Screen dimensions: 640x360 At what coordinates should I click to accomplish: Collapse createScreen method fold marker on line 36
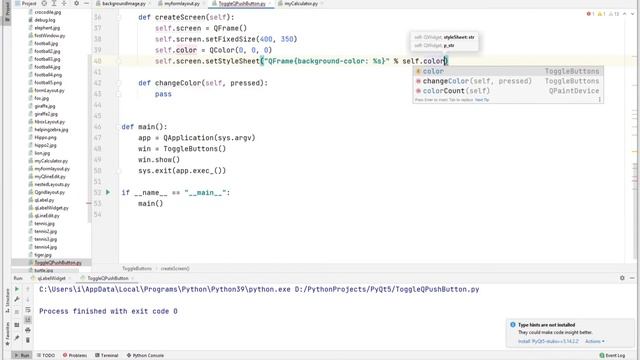pos(119,18)
